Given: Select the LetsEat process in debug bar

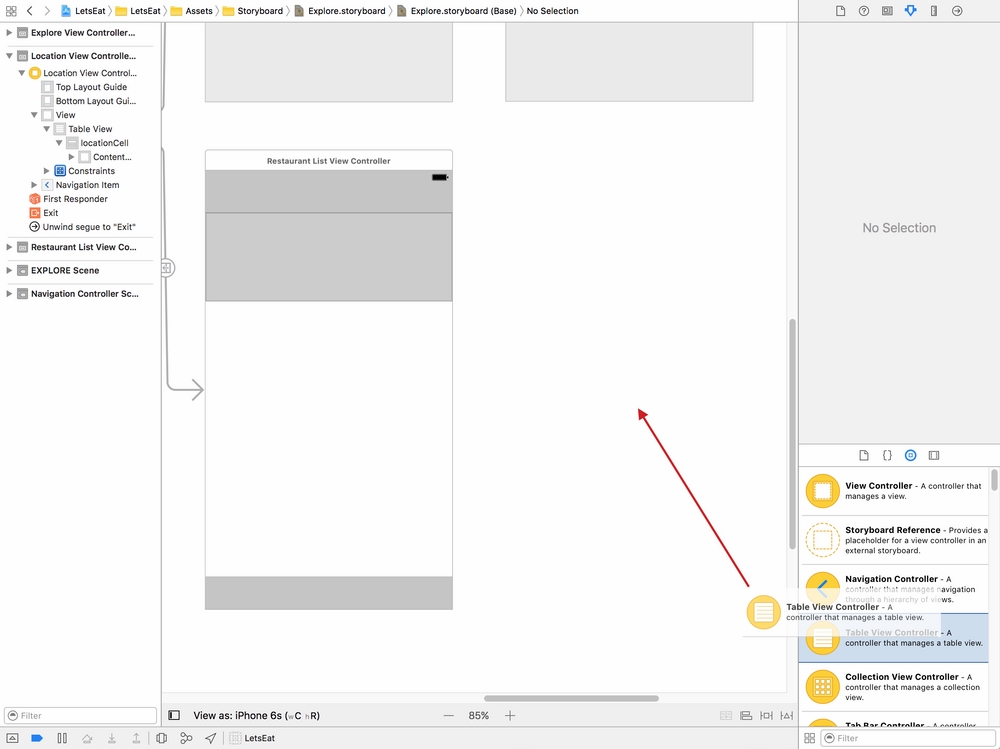Looking at the screenshot, I should [252, 738].
